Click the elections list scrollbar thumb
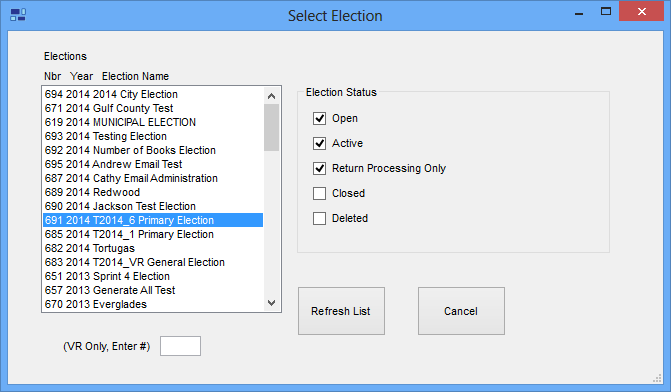Screen dimensions: 671x392 click(x=271, y=128)
